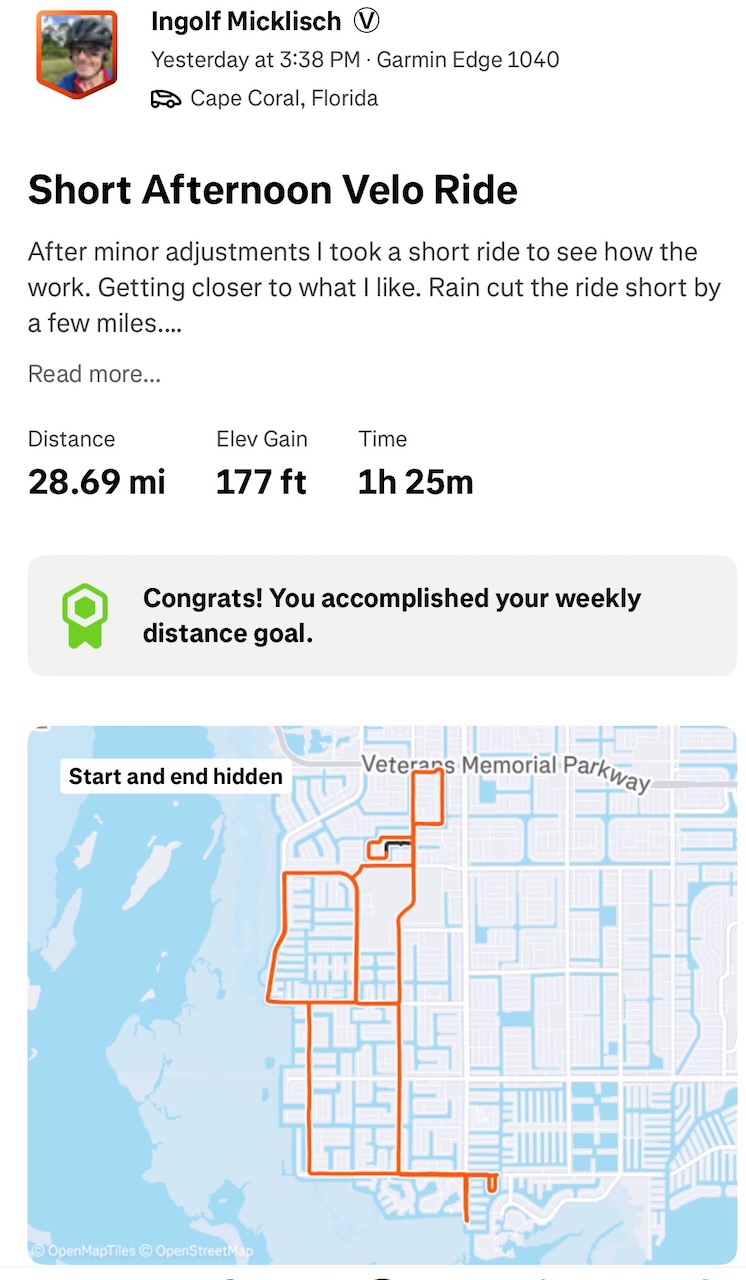Click the green weekly goal badge icon
Viewport: 746px width, 1280px height.
tap(84, 615)
